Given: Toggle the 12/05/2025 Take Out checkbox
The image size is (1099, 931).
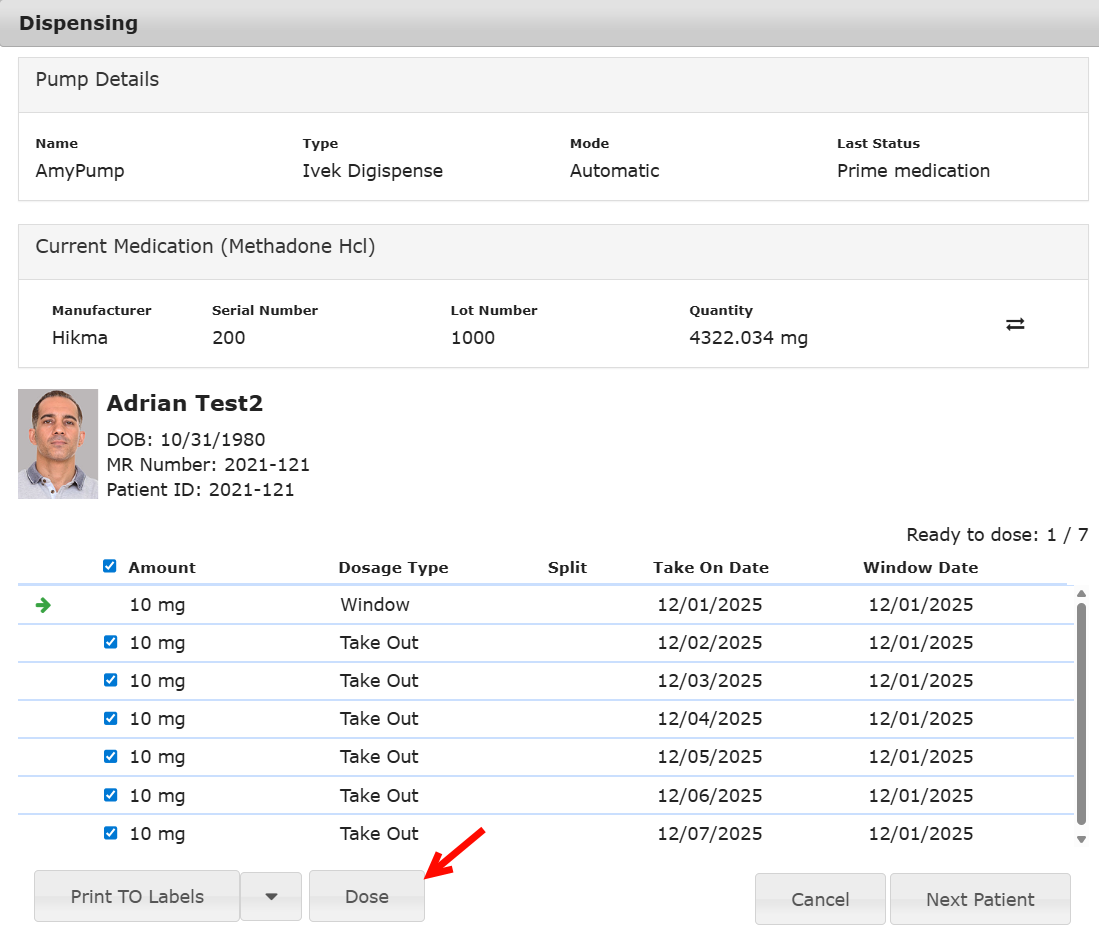Looking at the screenshot, I should 111,756.
